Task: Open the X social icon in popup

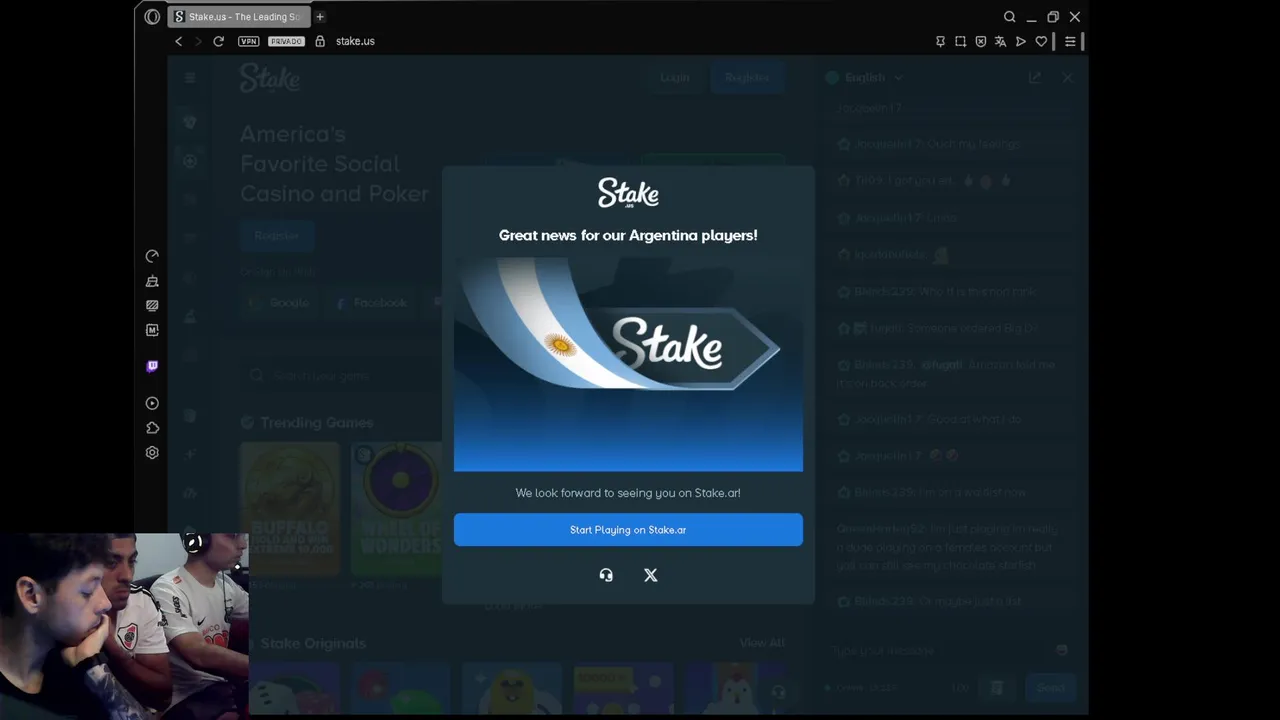Action: [x=651, y=575]
